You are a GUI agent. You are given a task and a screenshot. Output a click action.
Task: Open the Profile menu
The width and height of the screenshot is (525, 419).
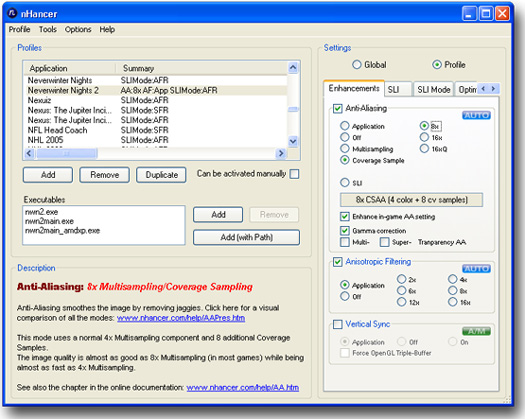point(19,29)
